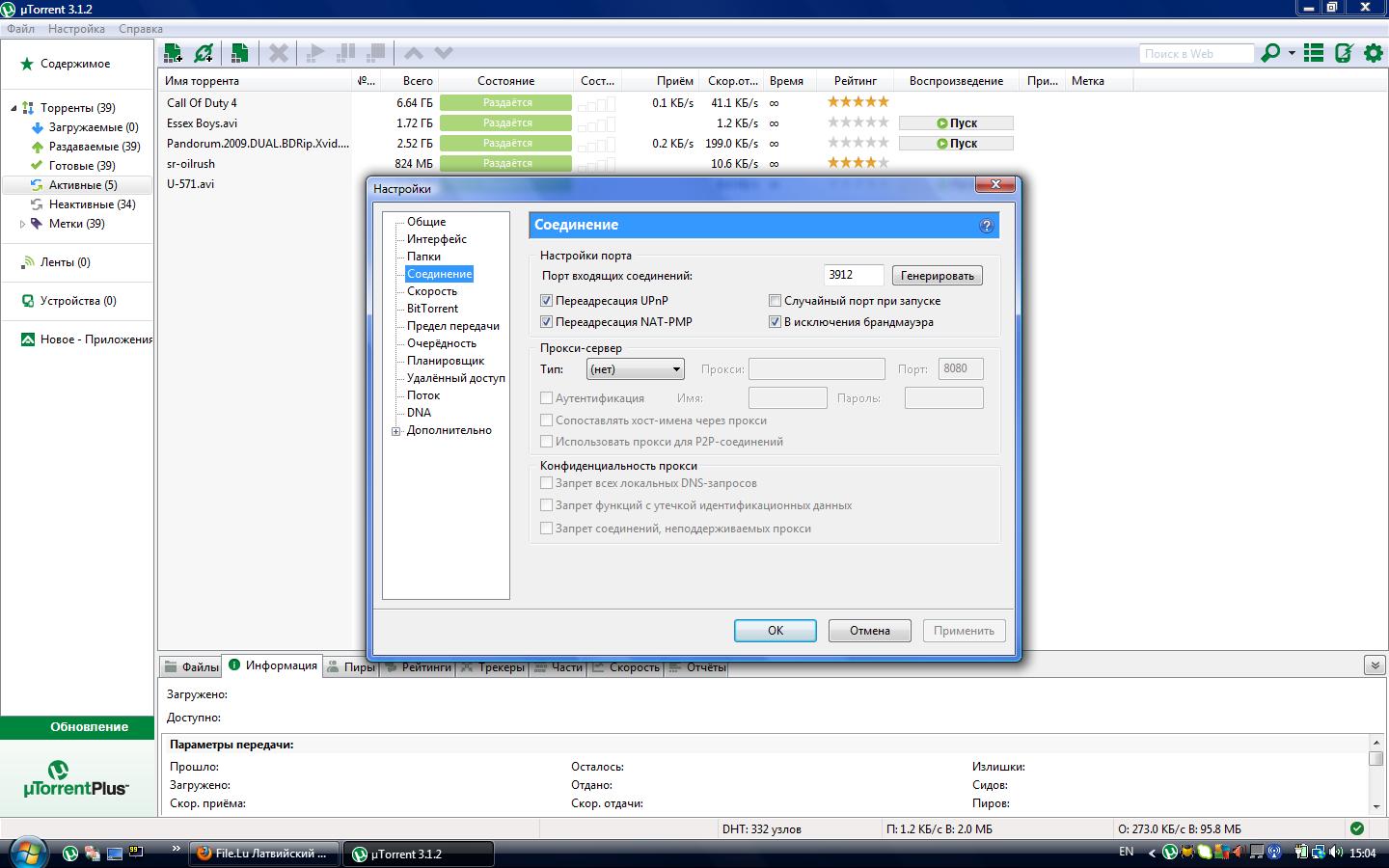Collapse the Торренты (39) tree node
The height and width of the screenshot is (868, 1389).
tap(14, 108)
